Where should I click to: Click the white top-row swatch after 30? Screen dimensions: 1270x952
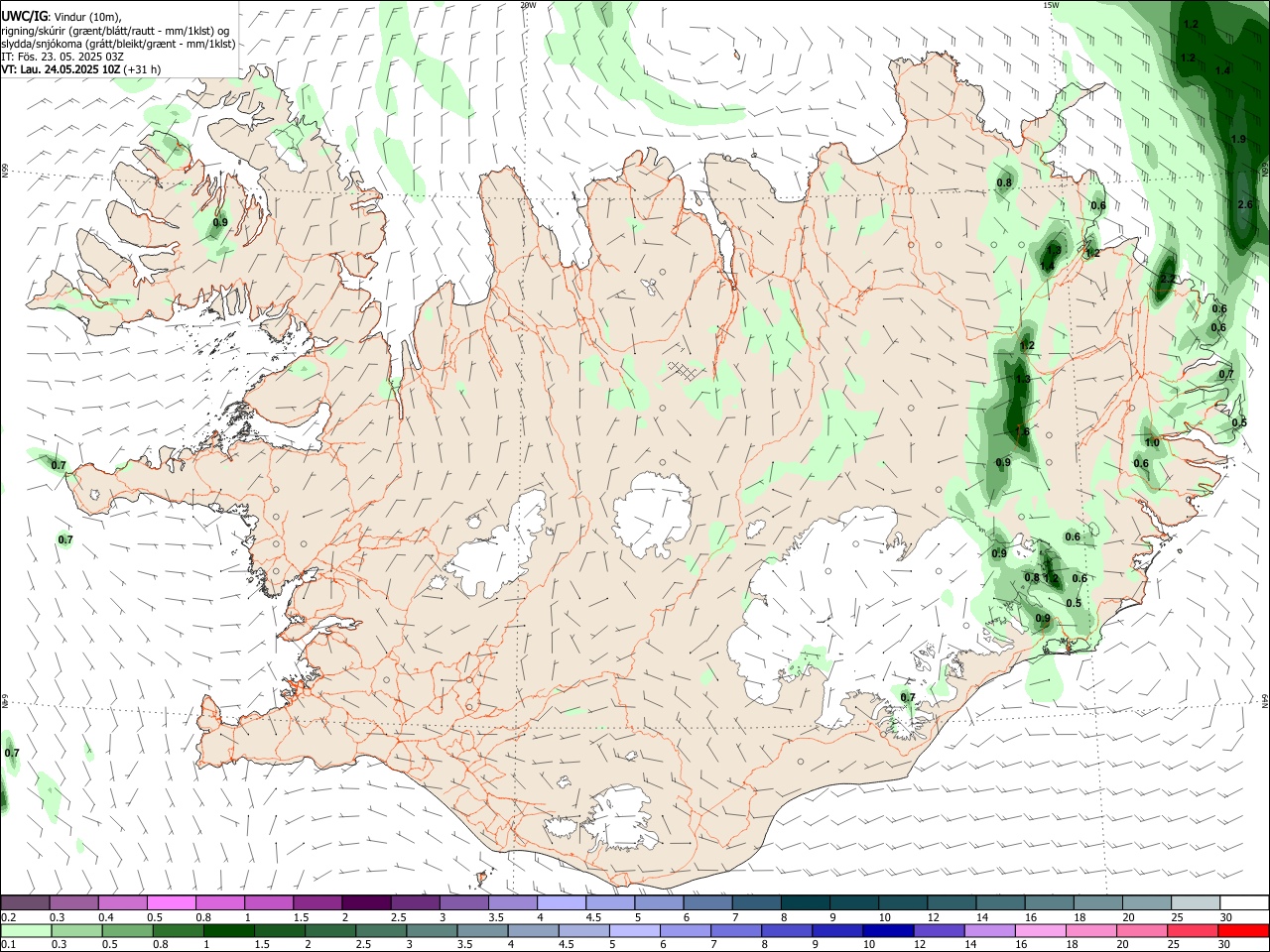[1244, 903]
